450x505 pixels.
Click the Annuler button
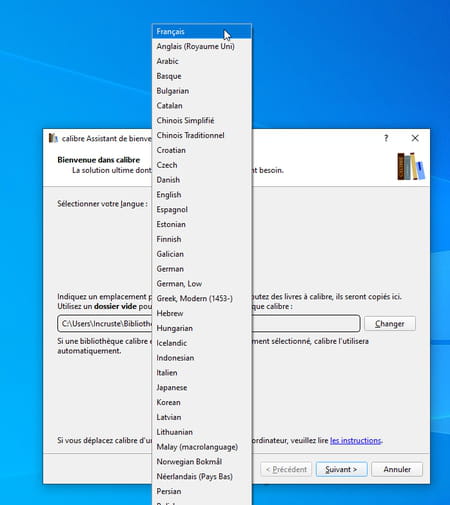click(x=397, y=469)
